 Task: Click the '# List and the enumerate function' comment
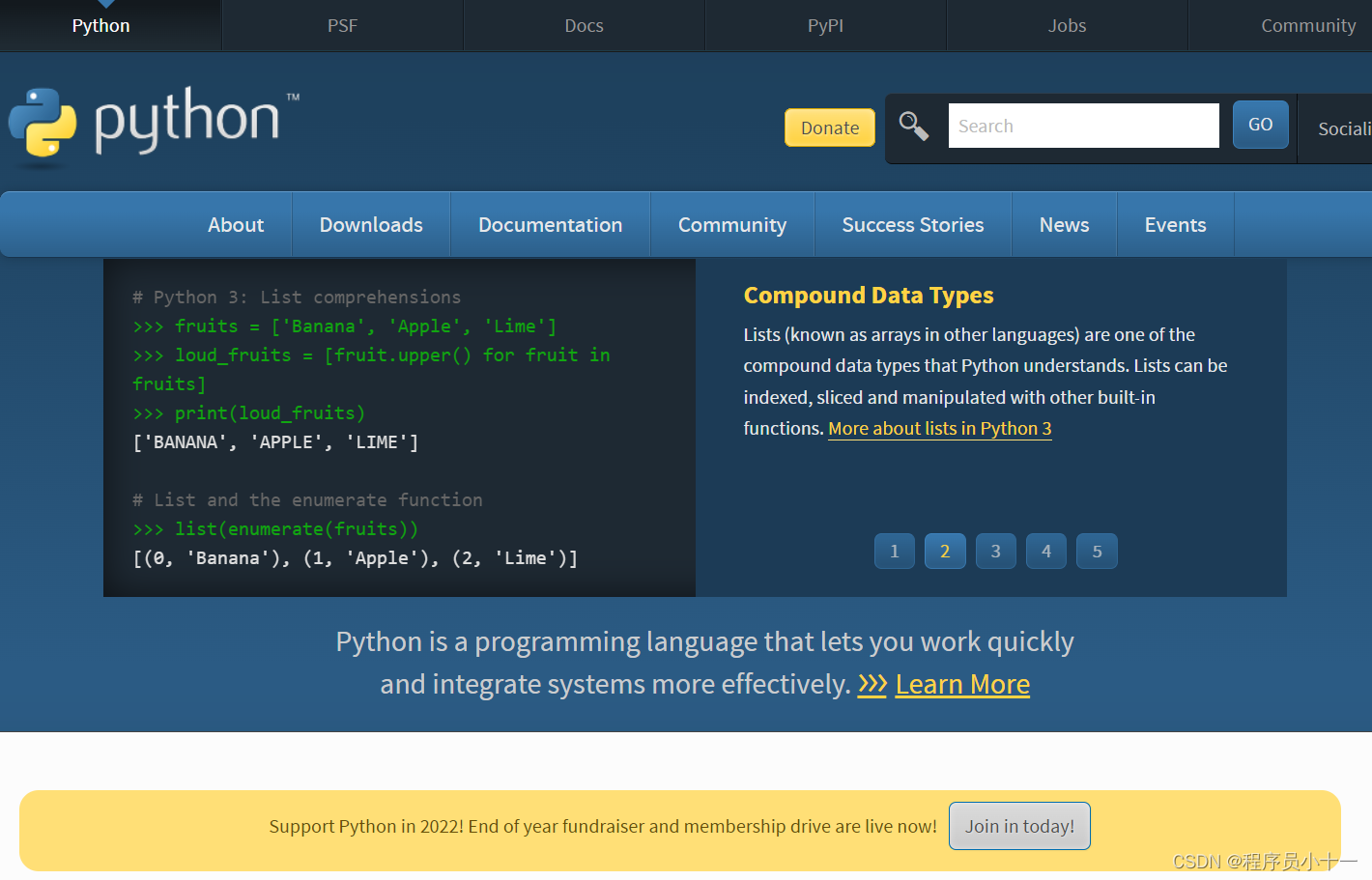tap(307, 500)
